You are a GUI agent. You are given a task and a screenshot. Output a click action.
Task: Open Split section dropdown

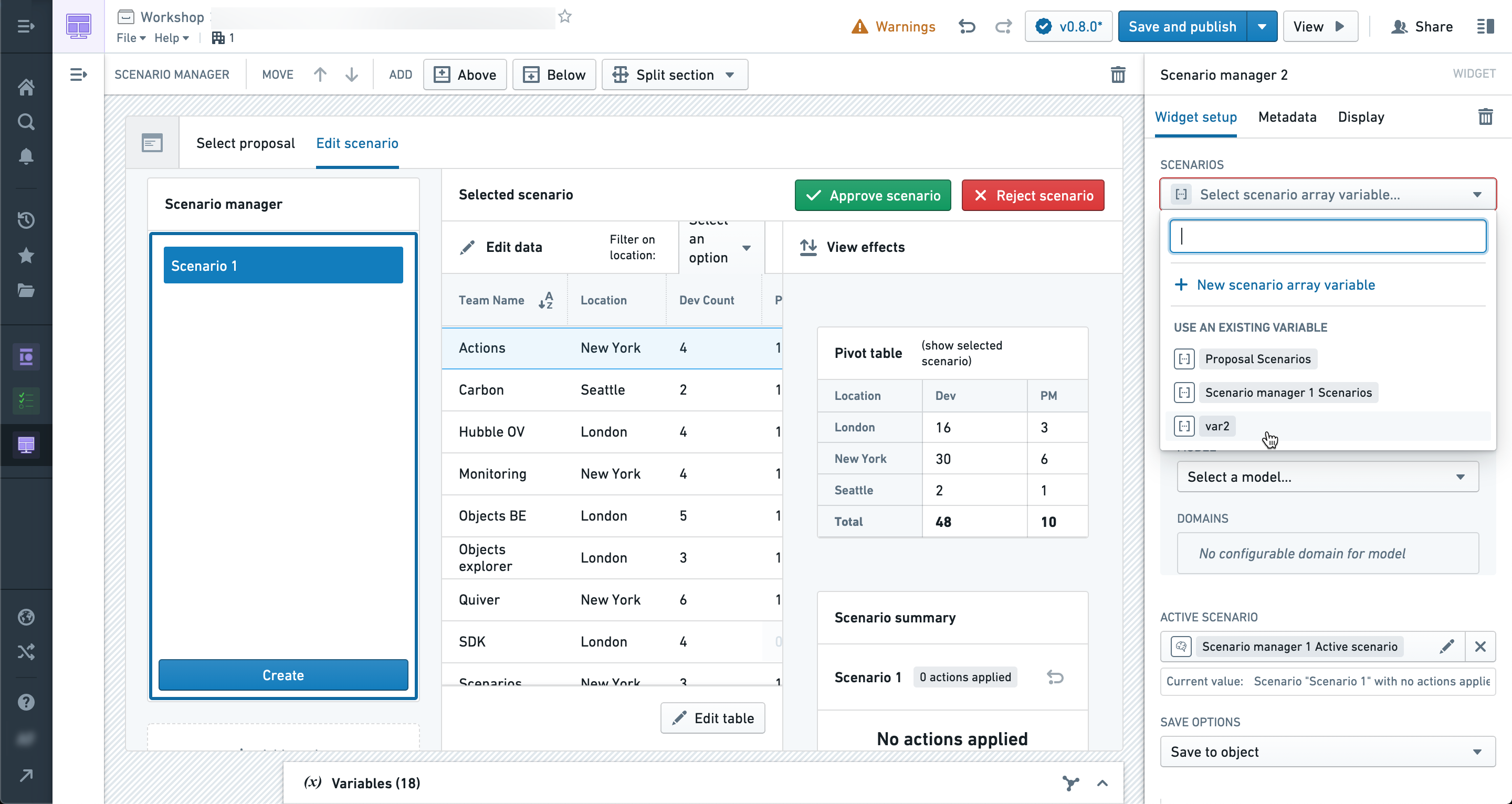675,75
